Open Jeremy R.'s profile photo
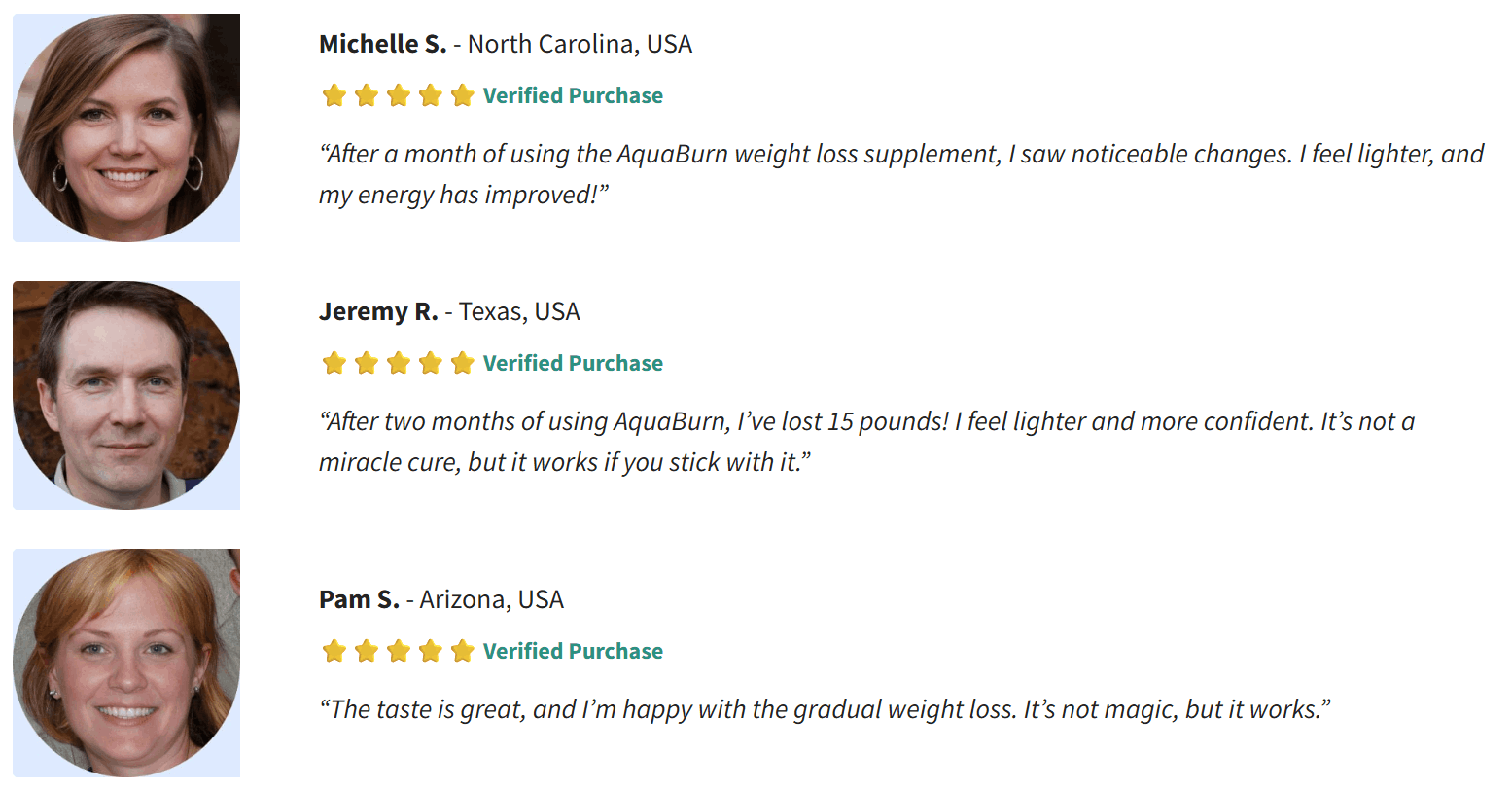1512x791 pixels. [126, 395]
